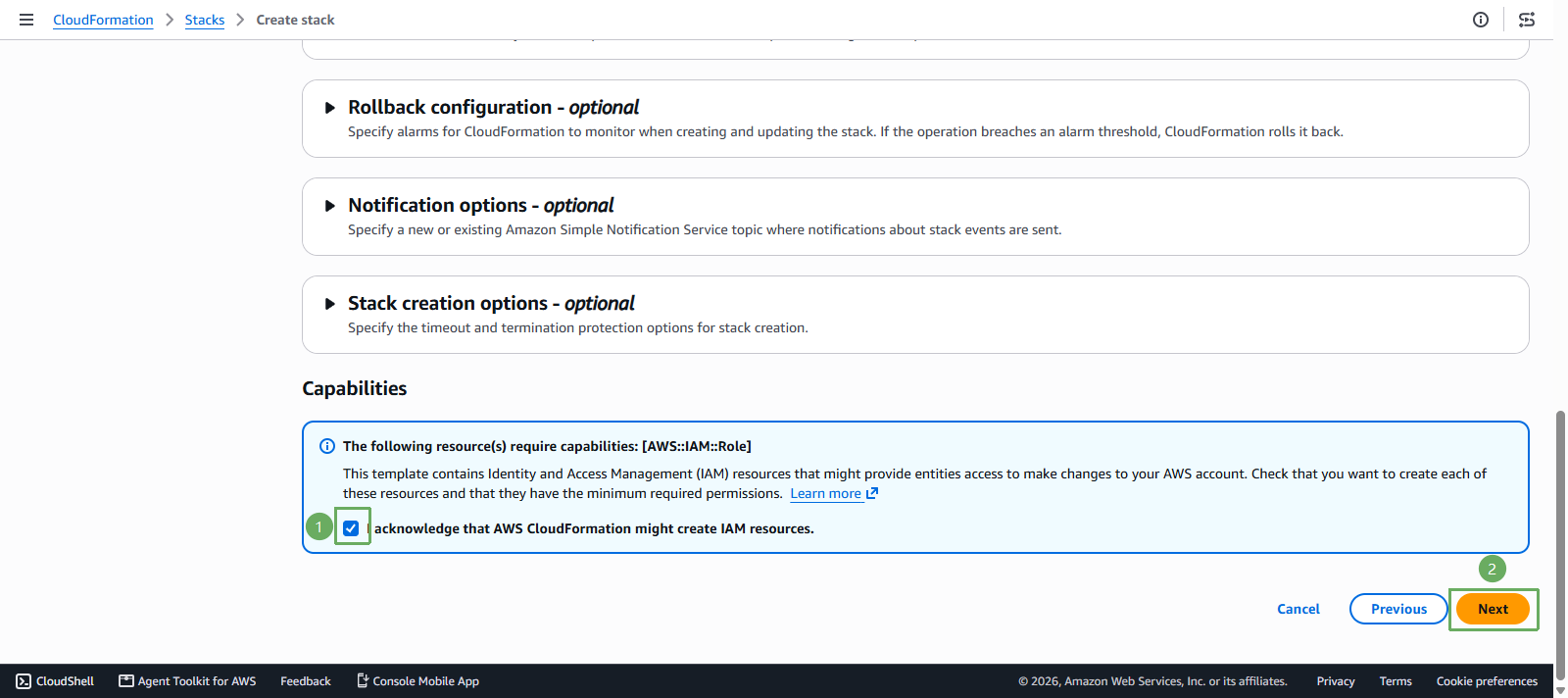Click the acknowledgment label text
Viewport: 1568px width, 698px height.
591,528
